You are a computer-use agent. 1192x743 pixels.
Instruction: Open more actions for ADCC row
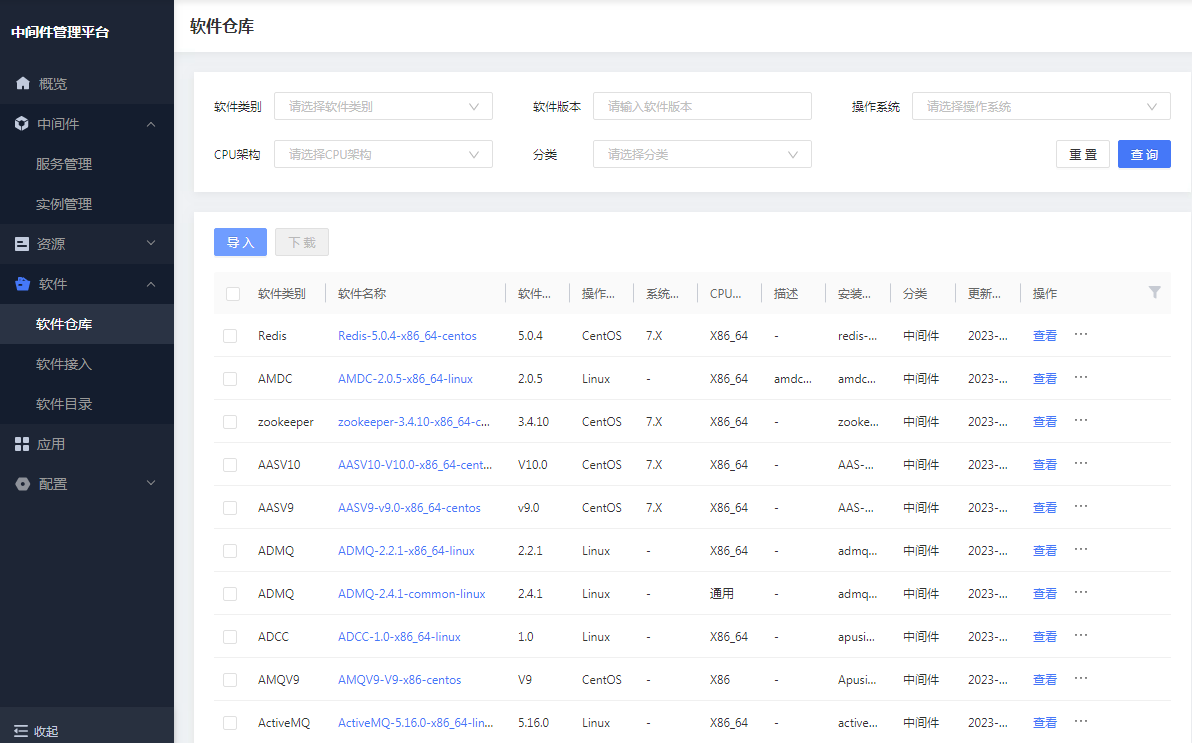click(x=1080, y=635)
